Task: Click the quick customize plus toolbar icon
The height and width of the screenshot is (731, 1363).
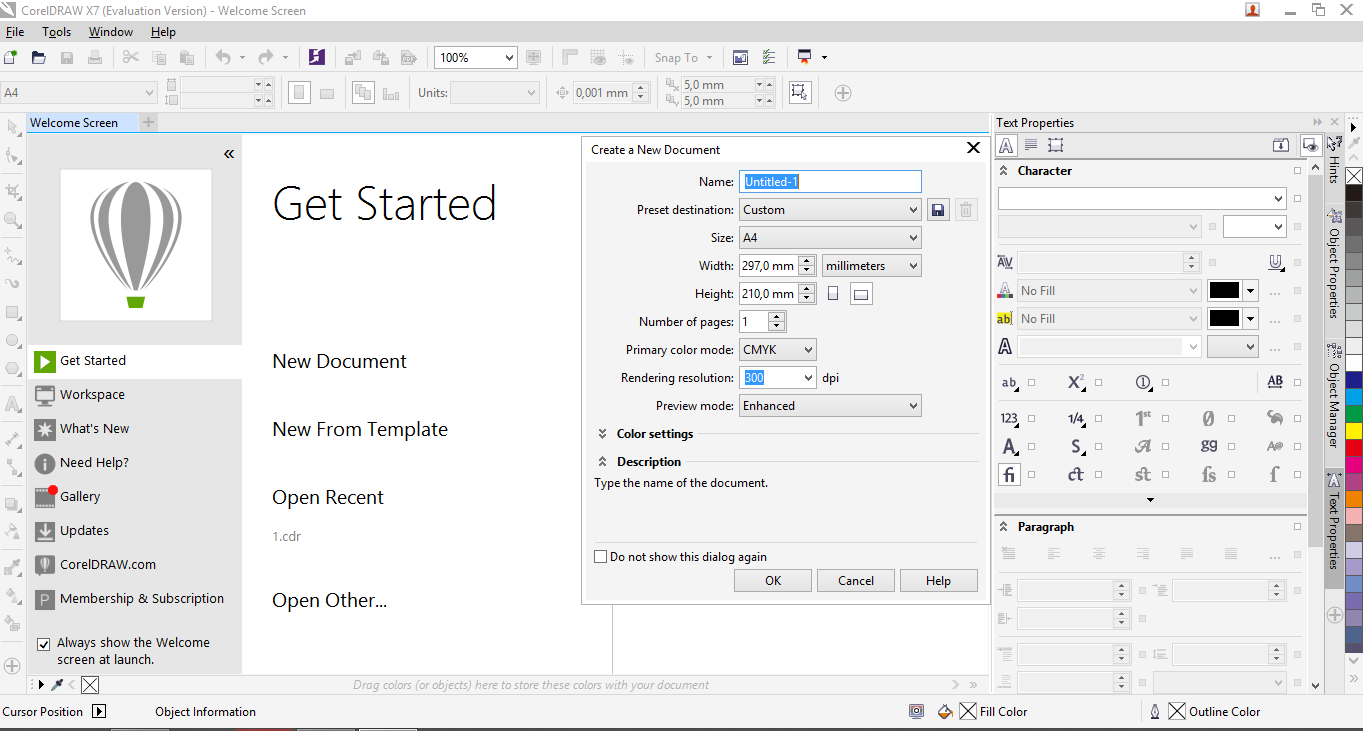Action: (843, 93)
